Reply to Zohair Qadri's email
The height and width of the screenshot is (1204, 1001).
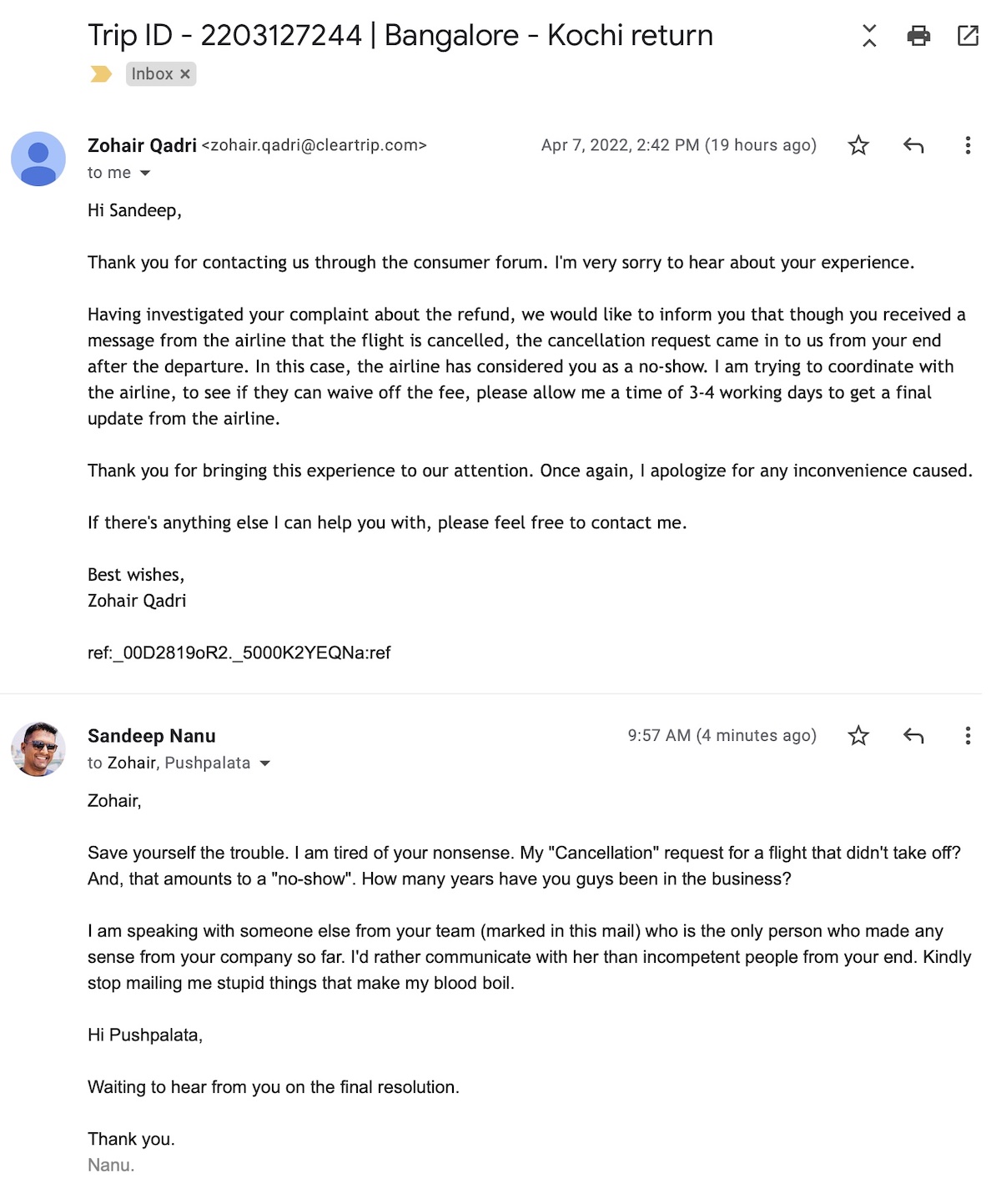pyautogui.click(x=913, y=146)
